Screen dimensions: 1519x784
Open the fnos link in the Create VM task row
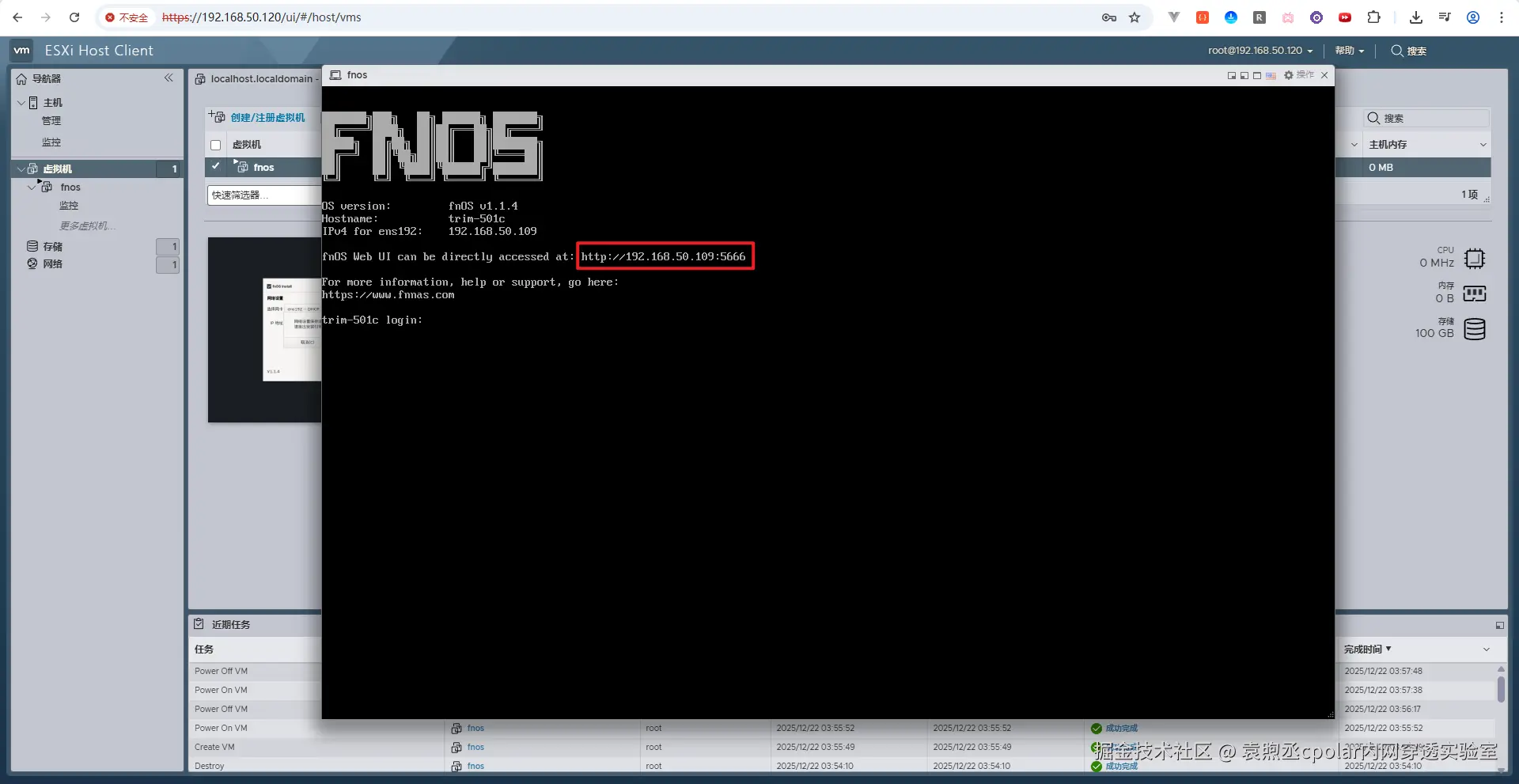[475, 747]
